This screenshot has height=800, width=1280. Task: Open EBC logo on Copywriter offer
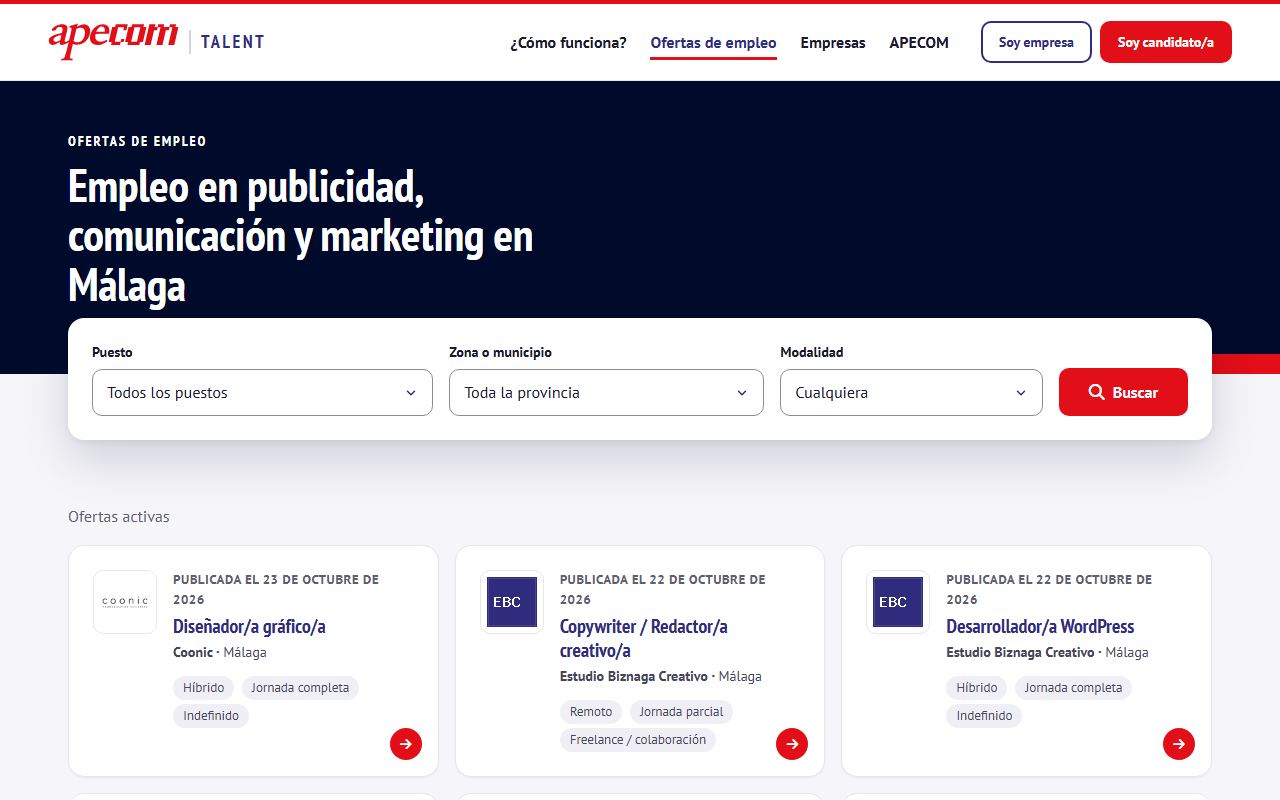pos(512,602)
